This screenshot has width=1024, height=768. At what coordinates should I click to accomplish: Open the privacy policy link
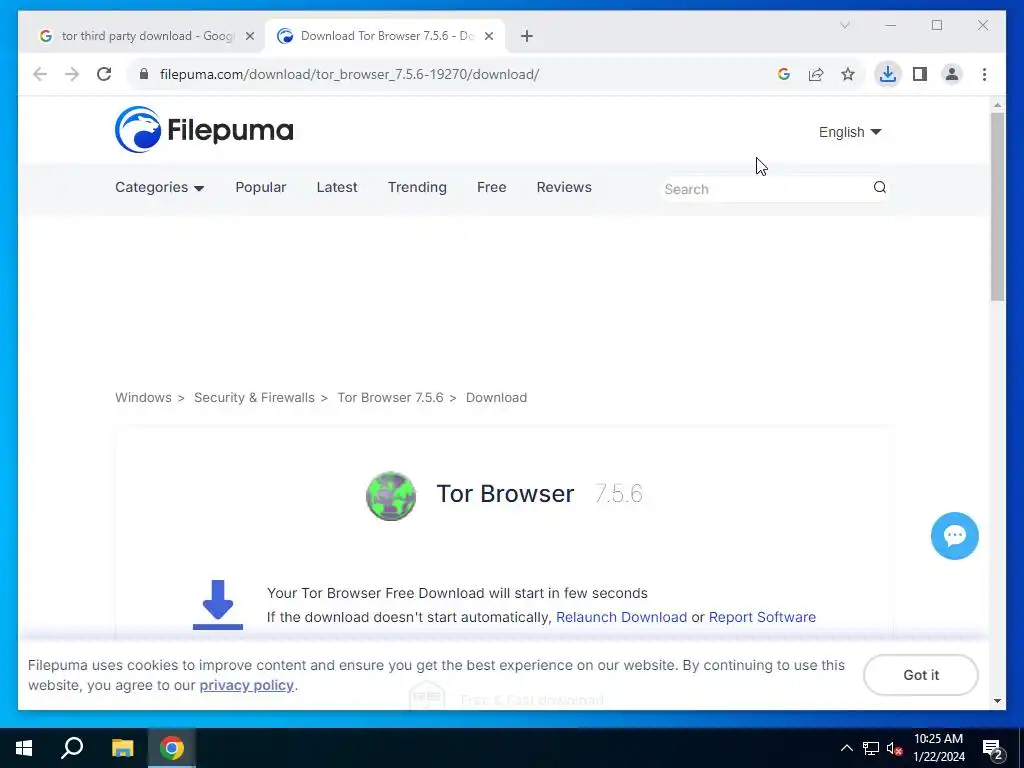(246, 685)
